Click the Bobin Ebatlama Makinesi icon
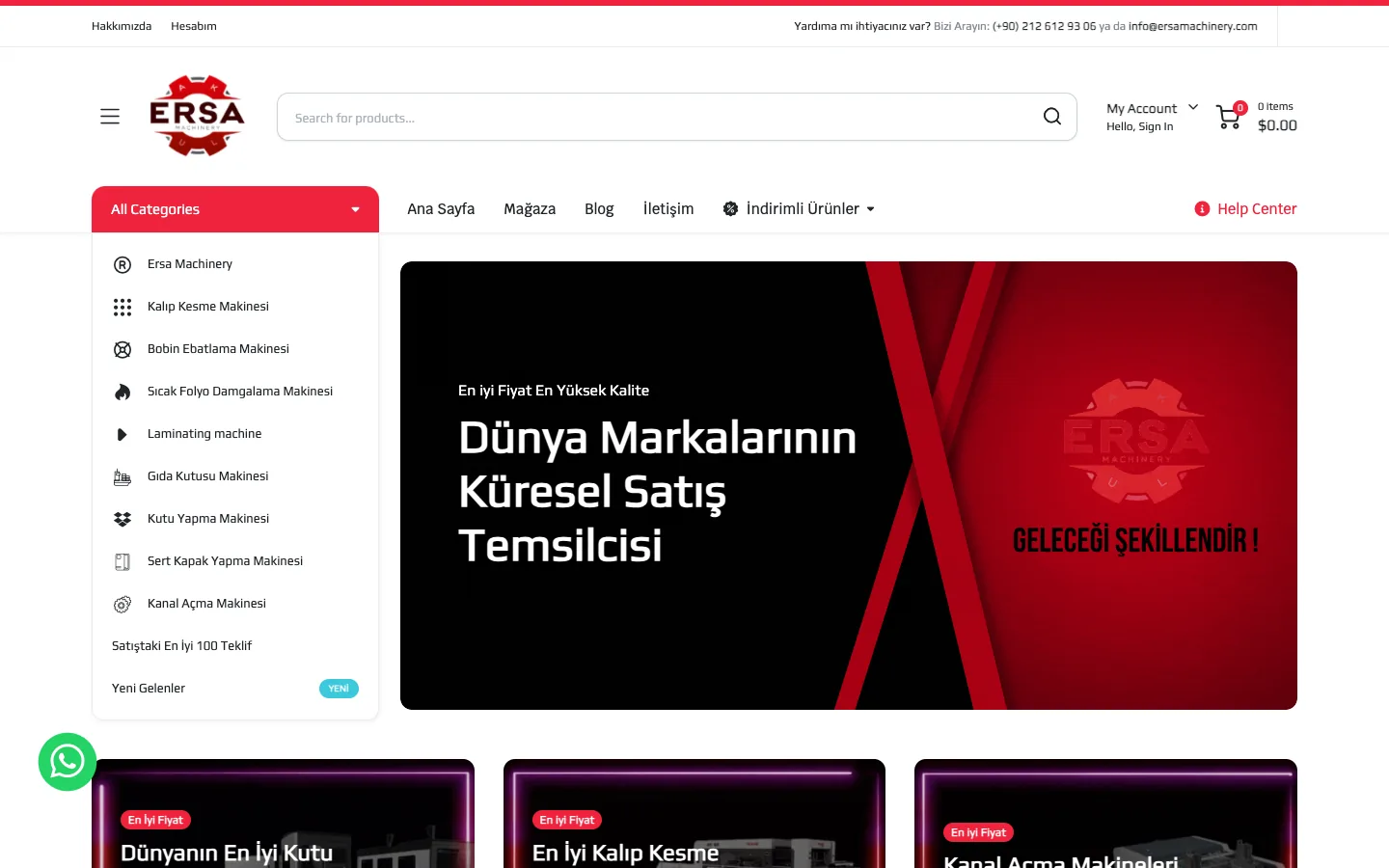The width and height of the screenshot is (1389, 868). pos(123,349)
